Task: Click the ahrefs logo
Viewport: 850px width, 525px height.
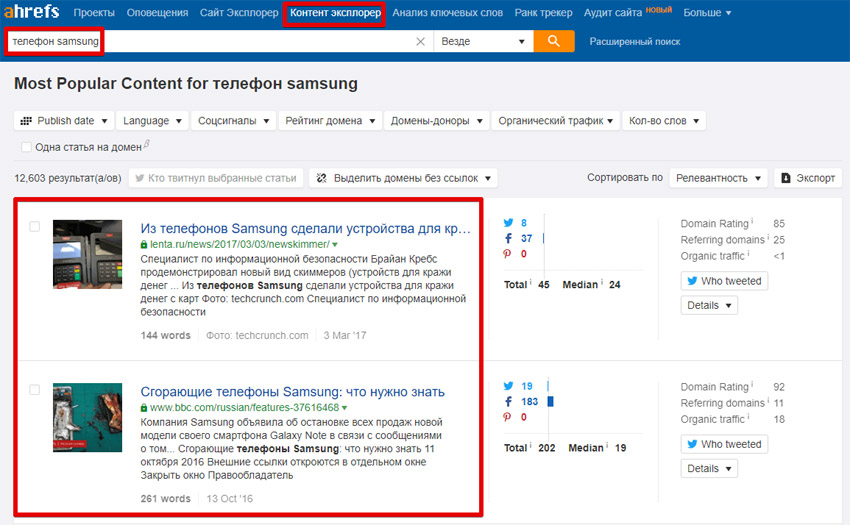Action: point(31,11)
